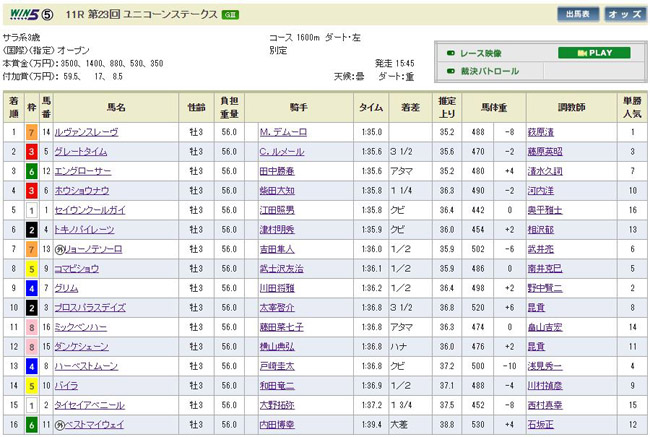Screen dimensions: 650x437
Task: Click the orange frame 7 box in row 1
Action: tap(32, 132)
